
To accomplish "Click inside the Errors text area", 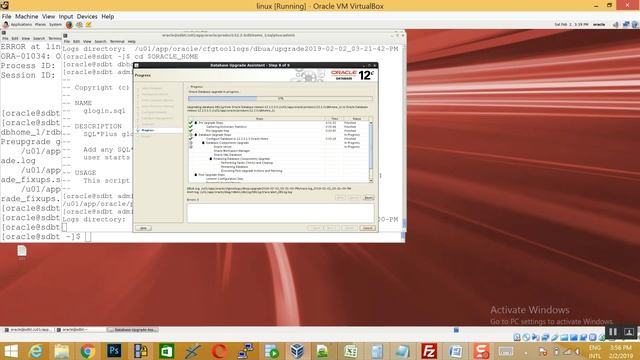I will (x=280, y=213).
